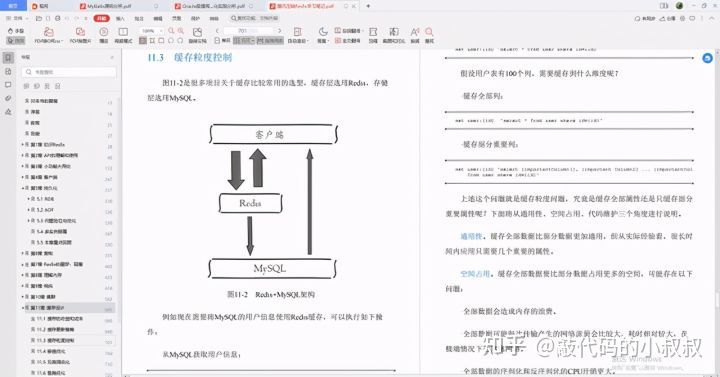The height and width of the screenshot is (377, 720).
Task: Open the Insert ribbon tab
Action: tap(120, 18)
